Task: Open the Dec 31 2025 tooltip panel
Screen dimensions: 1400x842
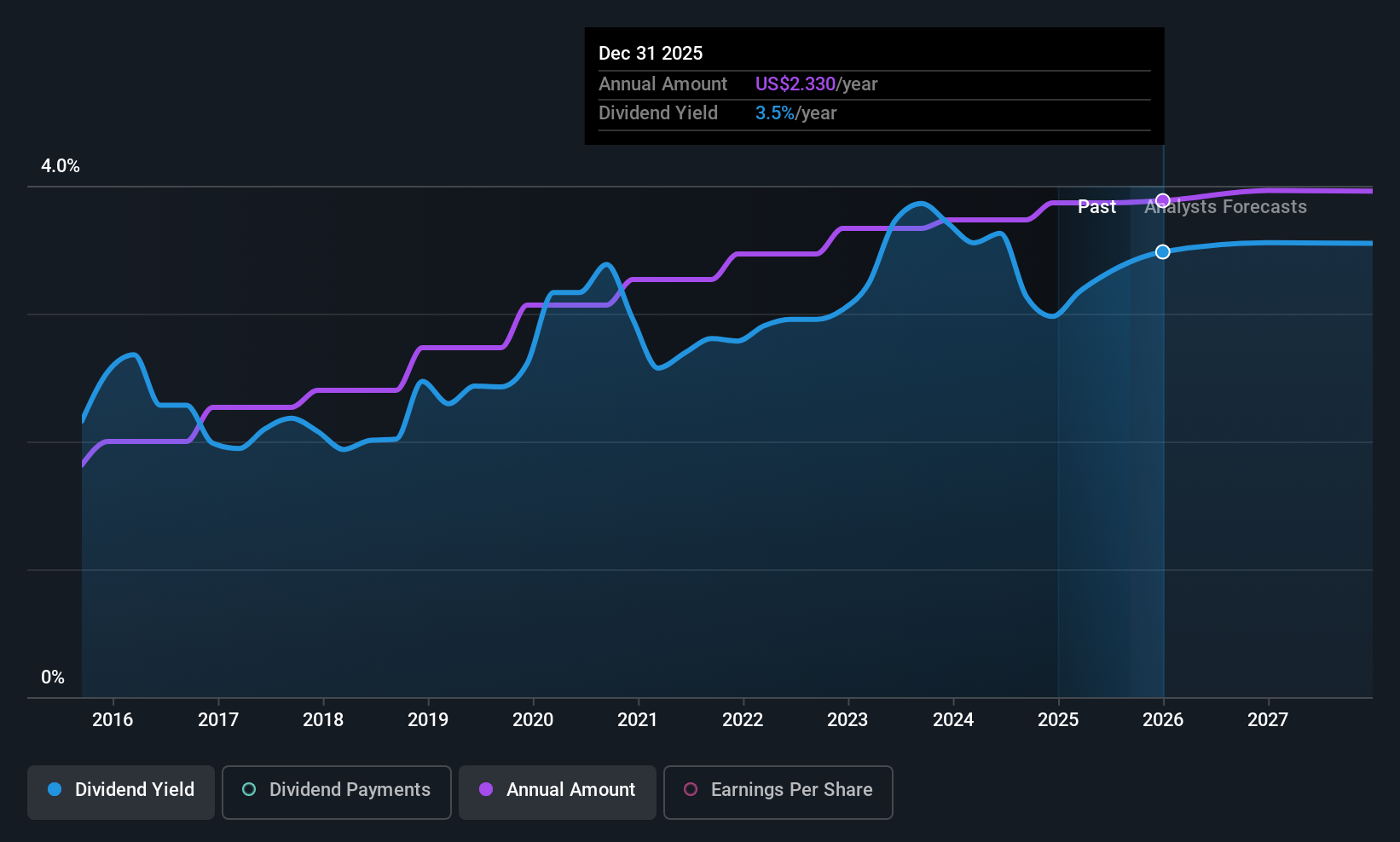Action: tap(873, 85)
